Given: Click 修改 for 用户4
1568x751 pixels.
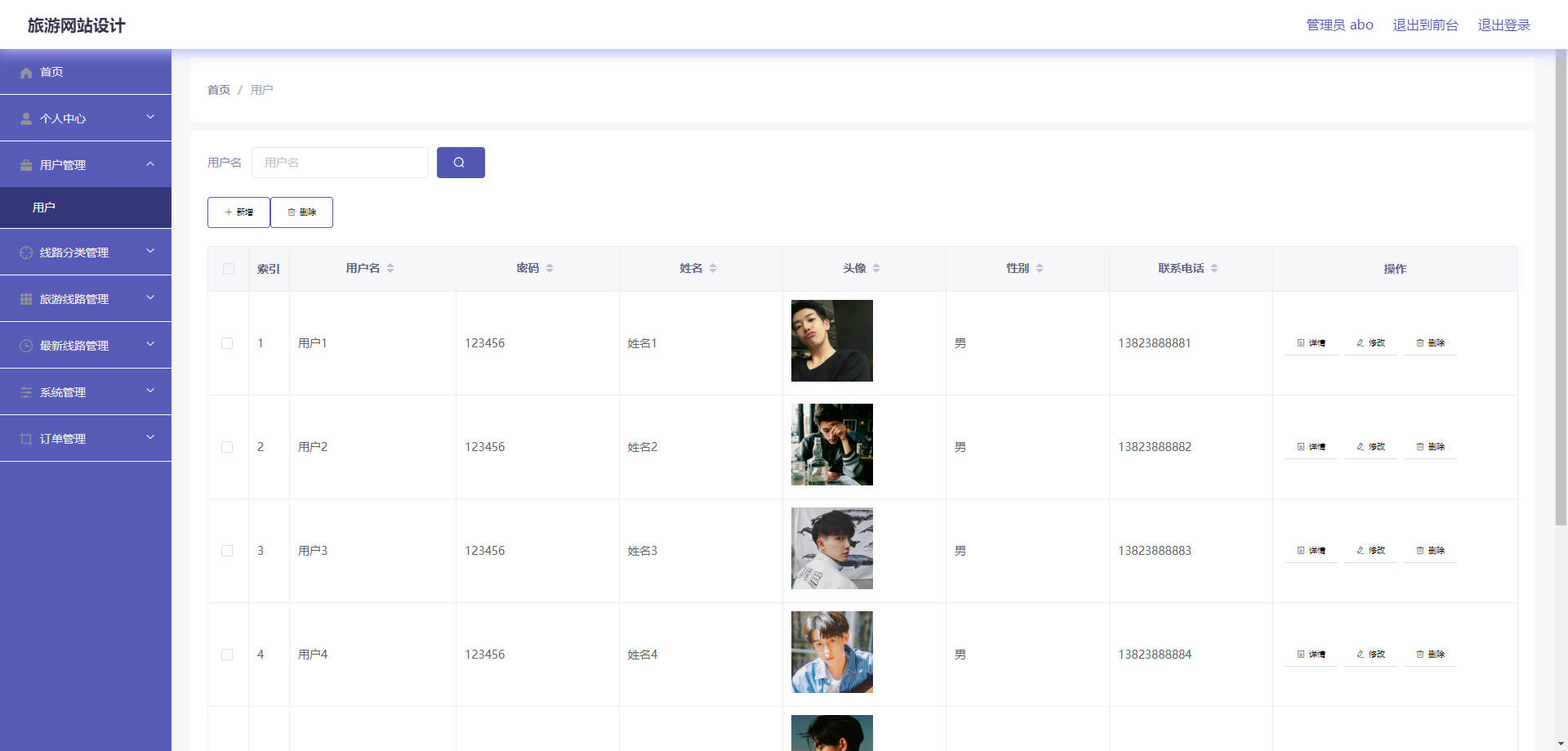Looking at the screenshot, I should (x=1370, y=655).
